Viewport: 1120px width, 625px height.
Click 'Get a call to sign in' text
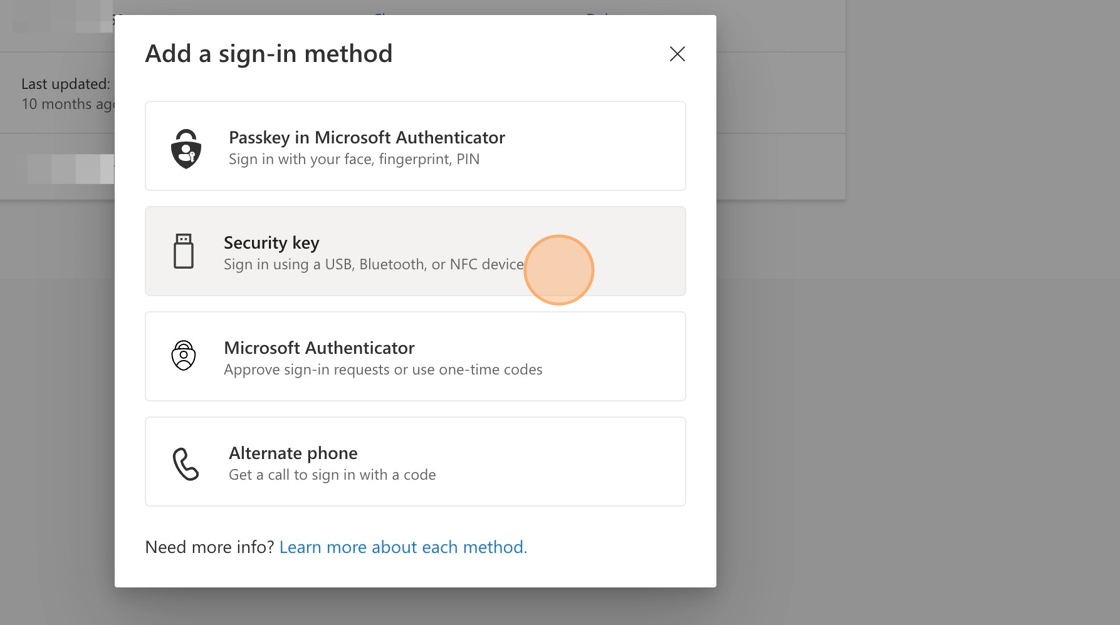click(x=332, y=475)
